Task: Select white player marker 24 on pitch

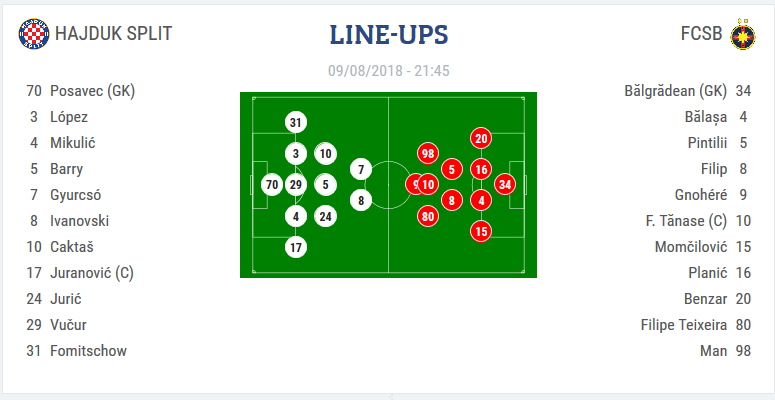Action: tap(325, 215)
